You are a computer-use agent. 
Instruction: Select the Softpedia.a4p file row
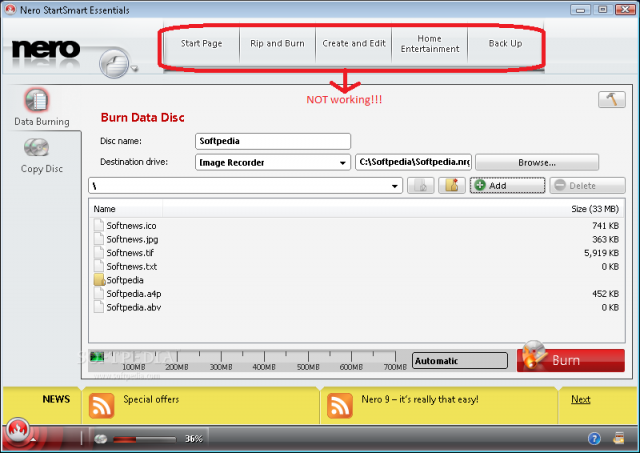tap(356, 294)
